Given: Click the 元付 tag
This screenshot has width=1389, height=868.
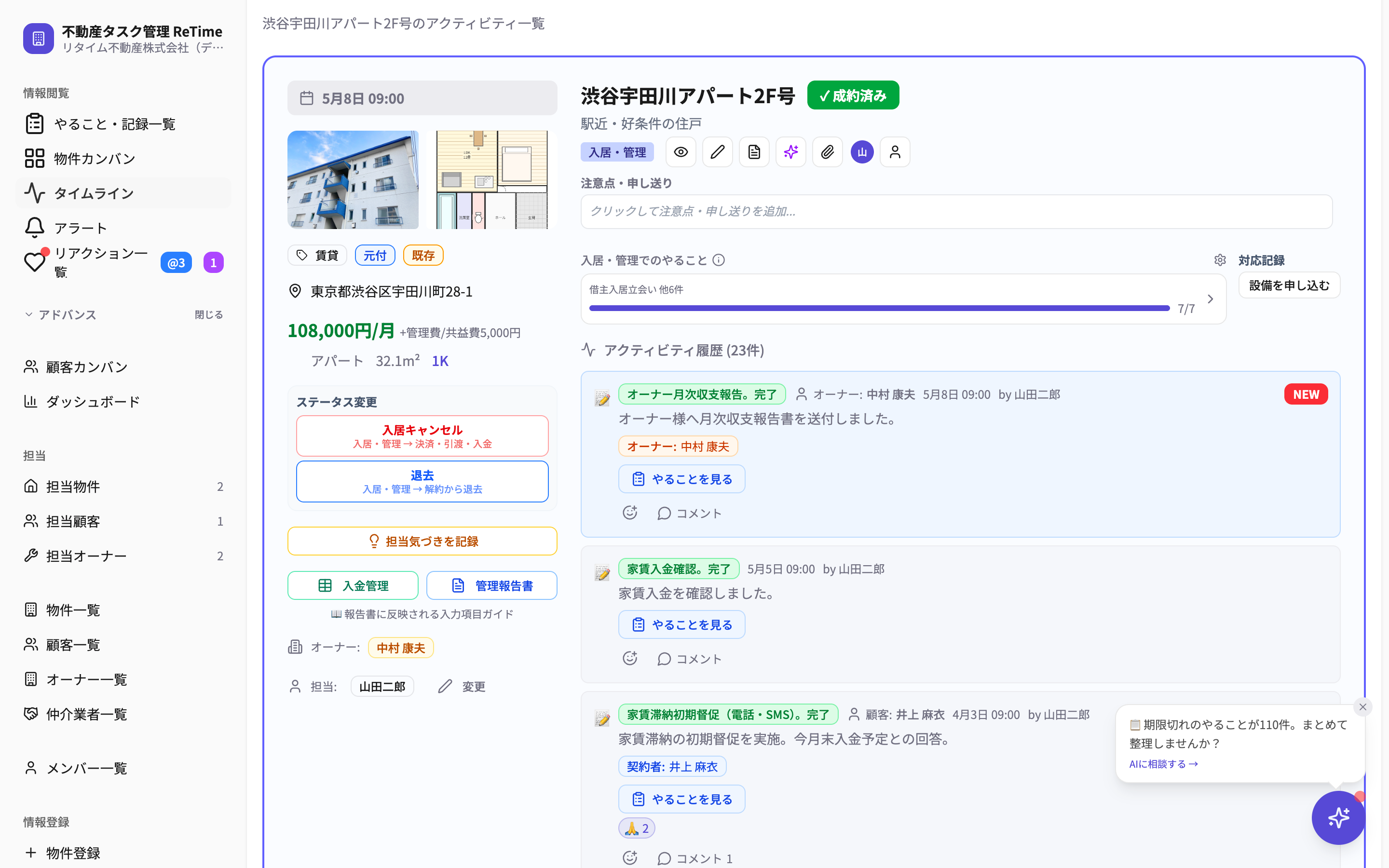Looking at the screenshot, I should (x=375, y=256).
